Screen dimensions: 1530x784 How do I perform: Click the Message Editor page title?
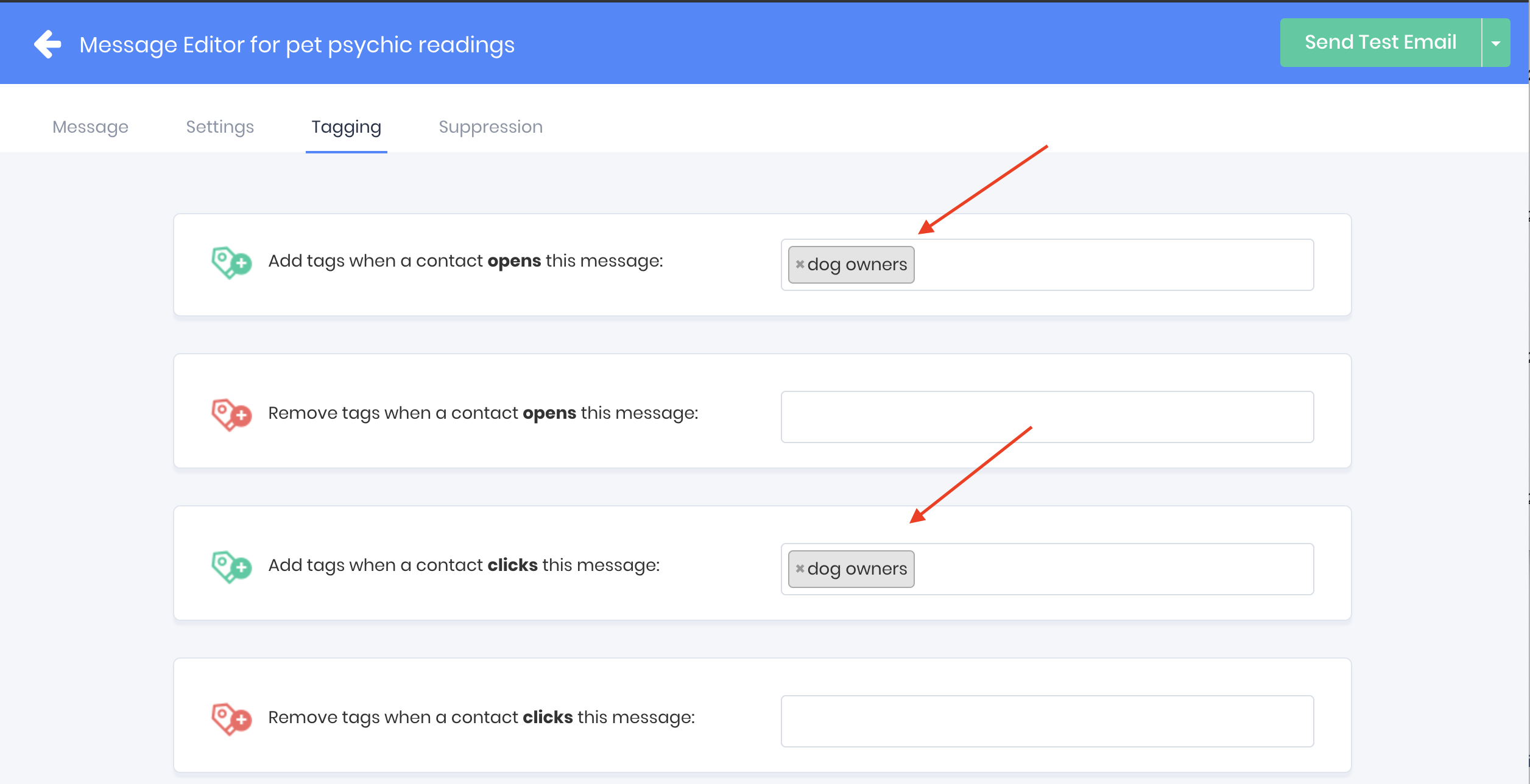click(x=297, y=45)
